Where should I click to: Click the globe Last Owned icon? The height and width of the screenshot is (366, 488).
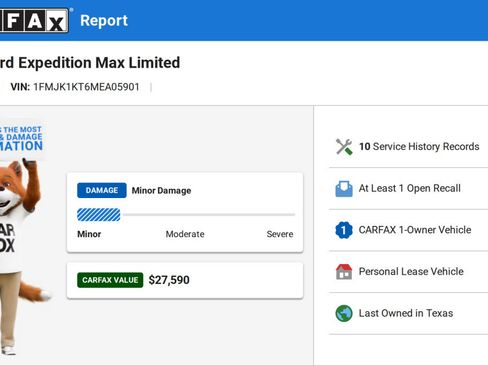[344, 313]
